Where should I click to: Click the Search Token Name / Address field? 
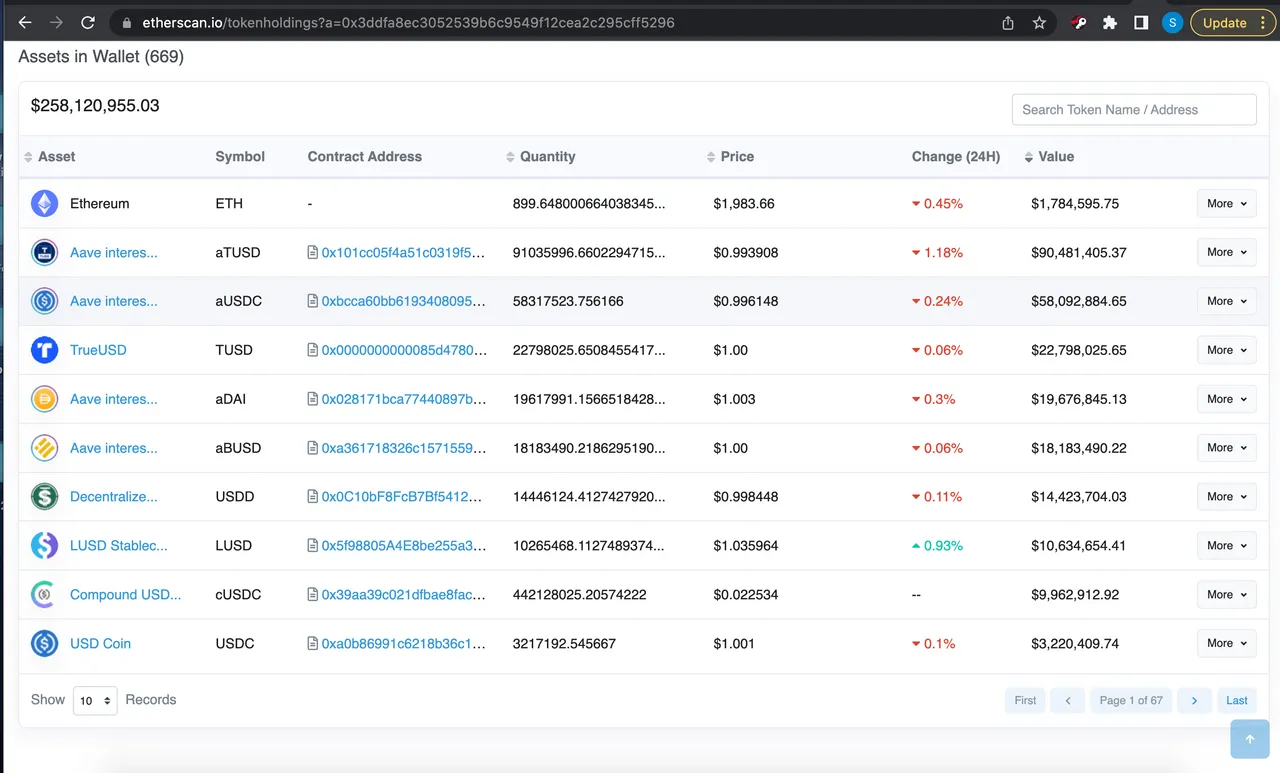tap(1134, 110)
